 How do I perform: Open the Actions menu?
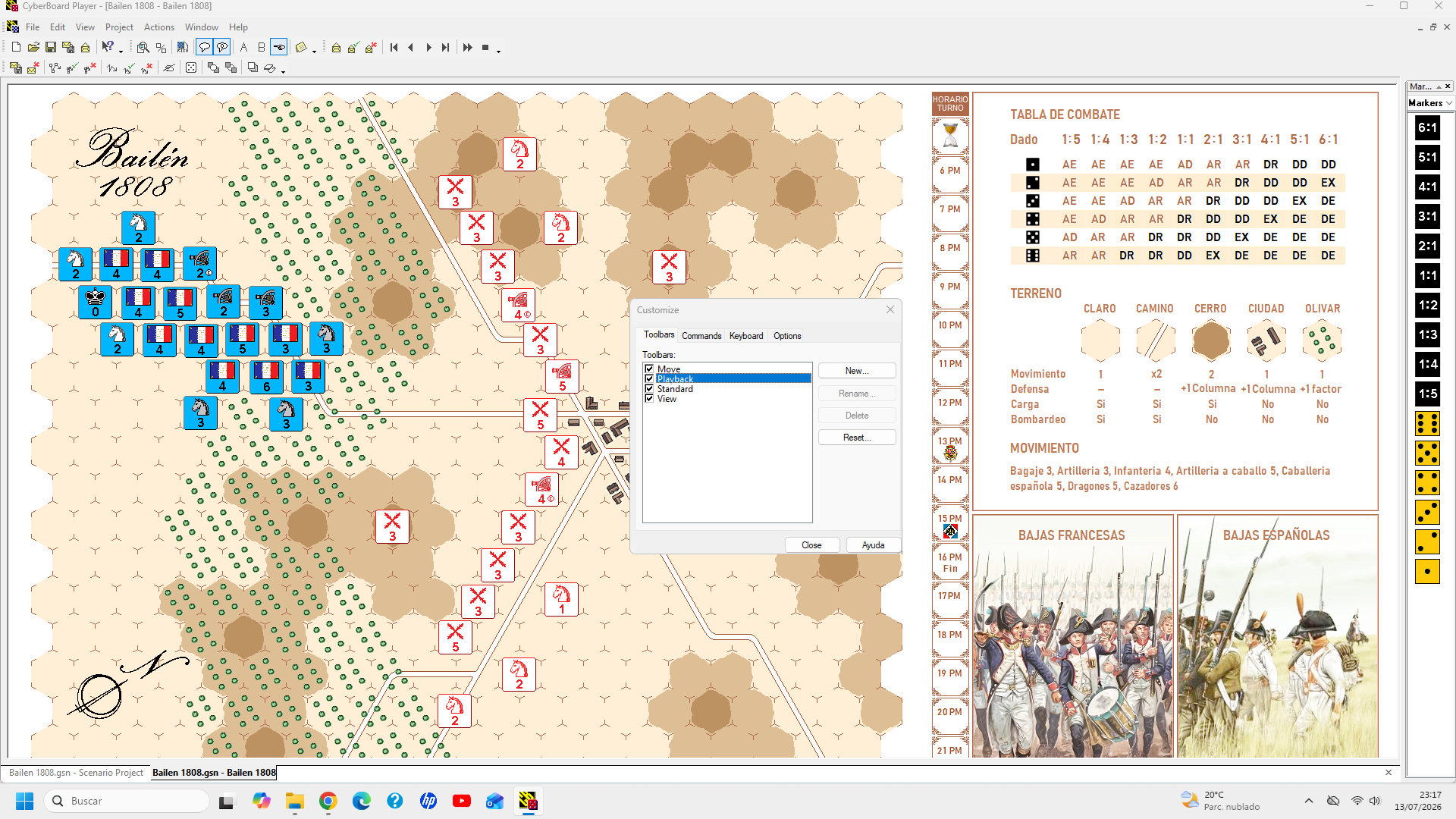159,27
